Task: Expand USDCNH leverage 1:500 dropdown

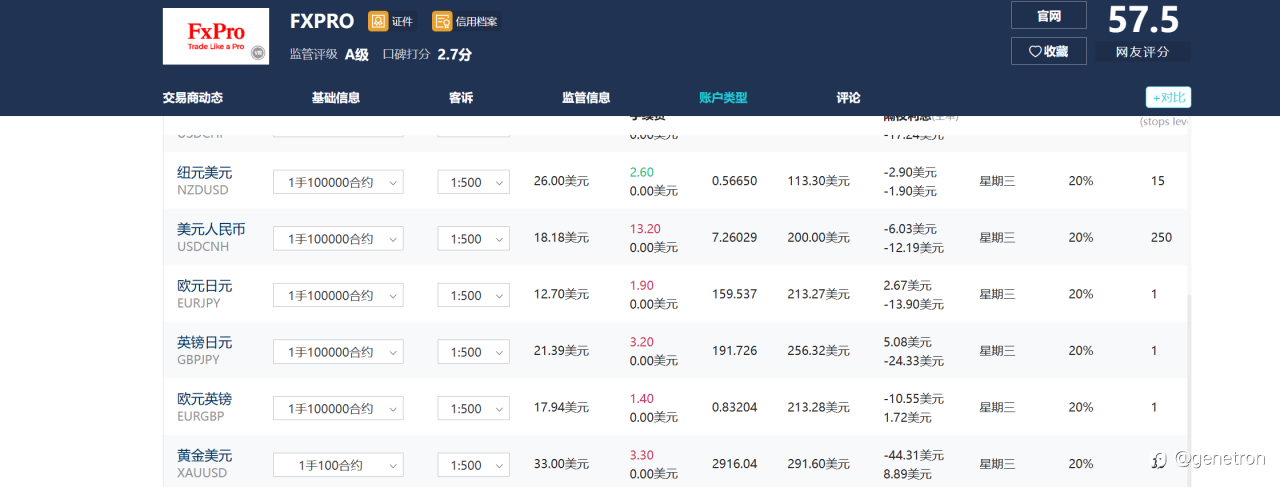Action: (x=473, y=239)
